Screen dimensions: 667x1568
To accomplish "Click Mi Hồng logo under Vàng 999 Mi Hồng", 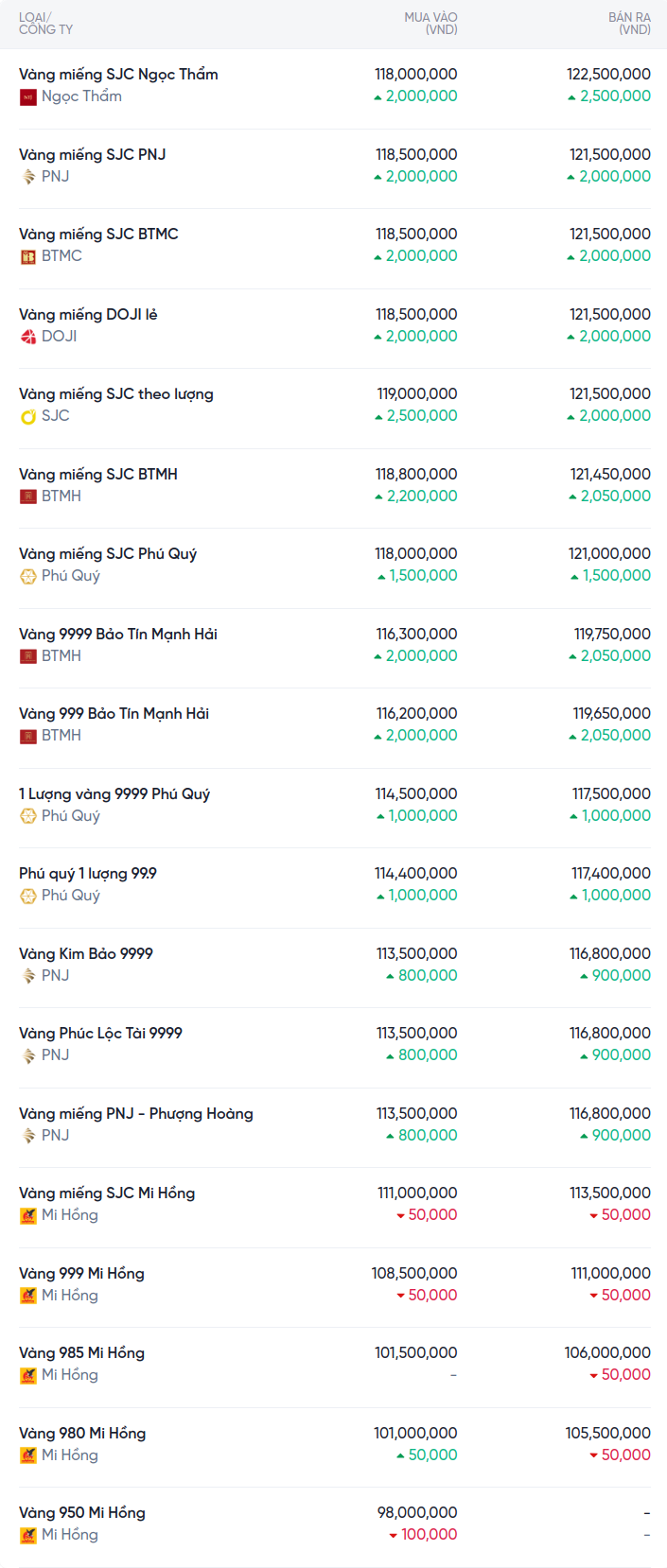I will coord(28,1296).
